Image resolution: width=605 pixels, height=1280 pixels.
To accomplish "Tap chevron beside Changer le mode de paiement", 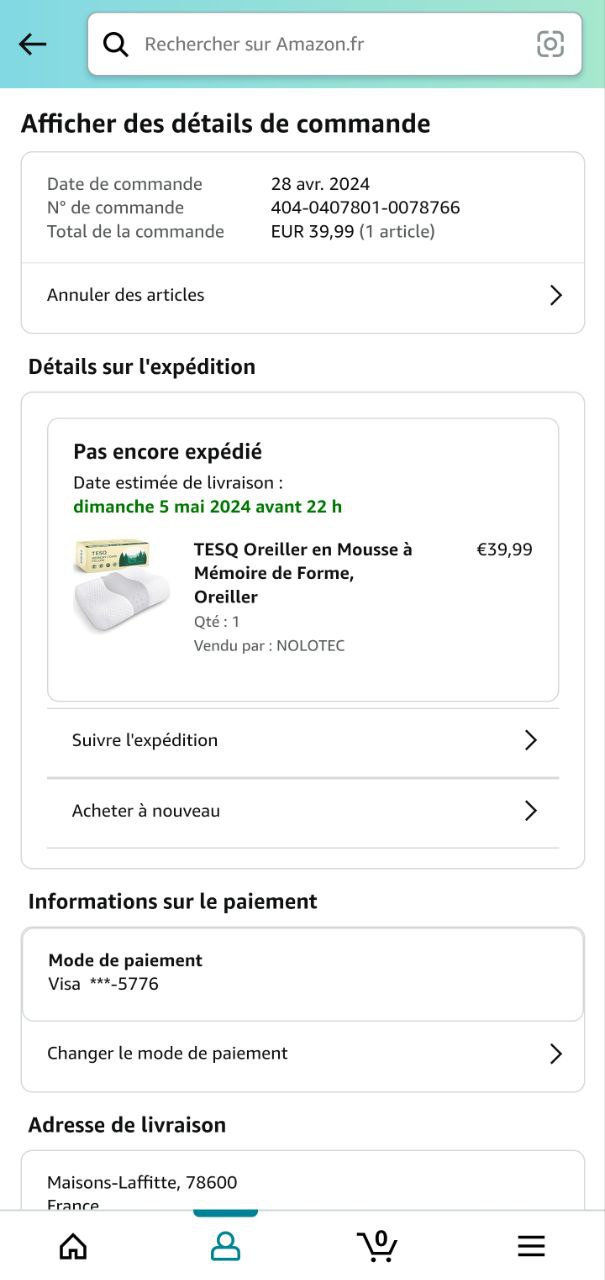I will 556,1054.
